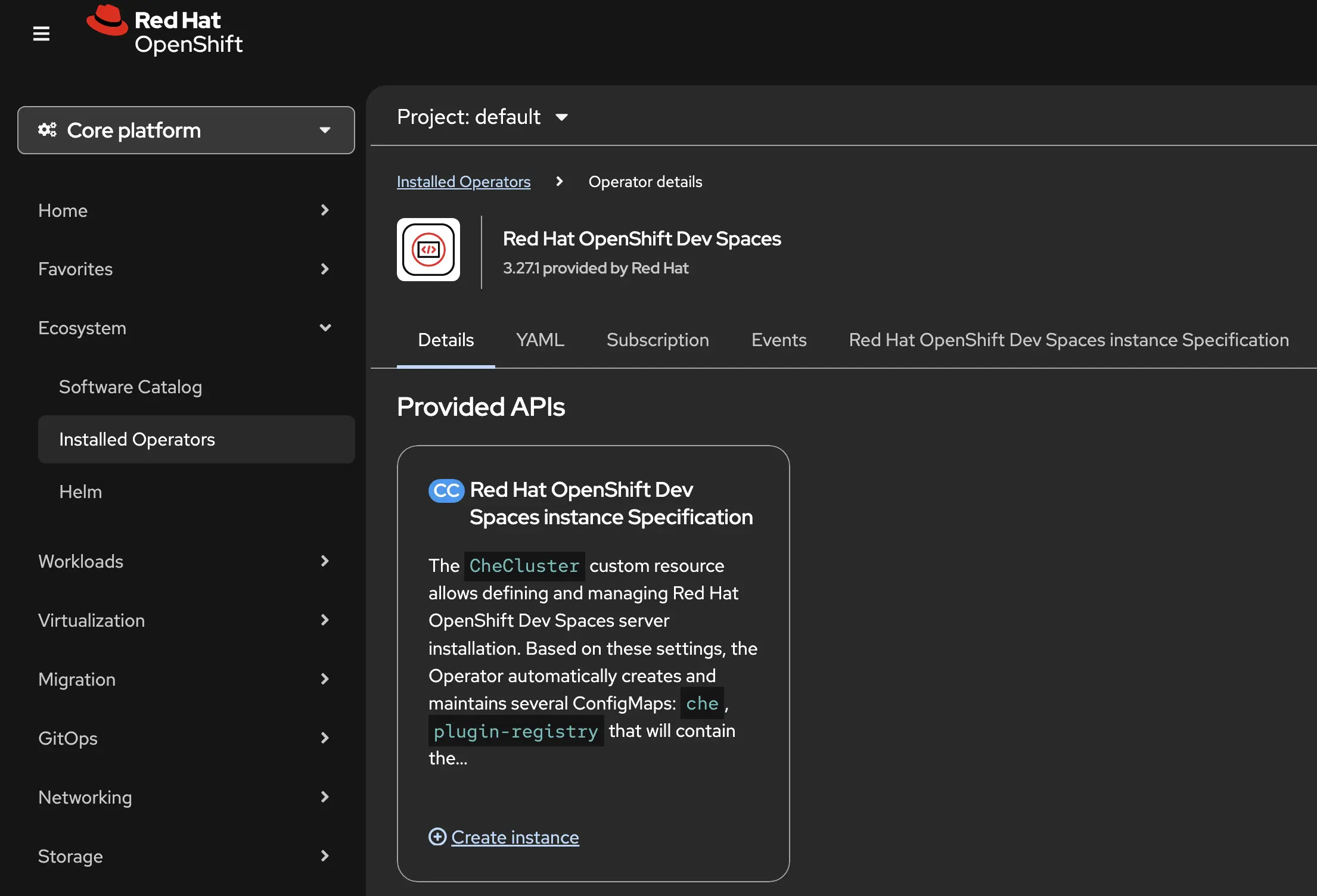Click the Operator details breadcrumb text
This screenshot has height=896, width=1317.
(x=645, y=182)
